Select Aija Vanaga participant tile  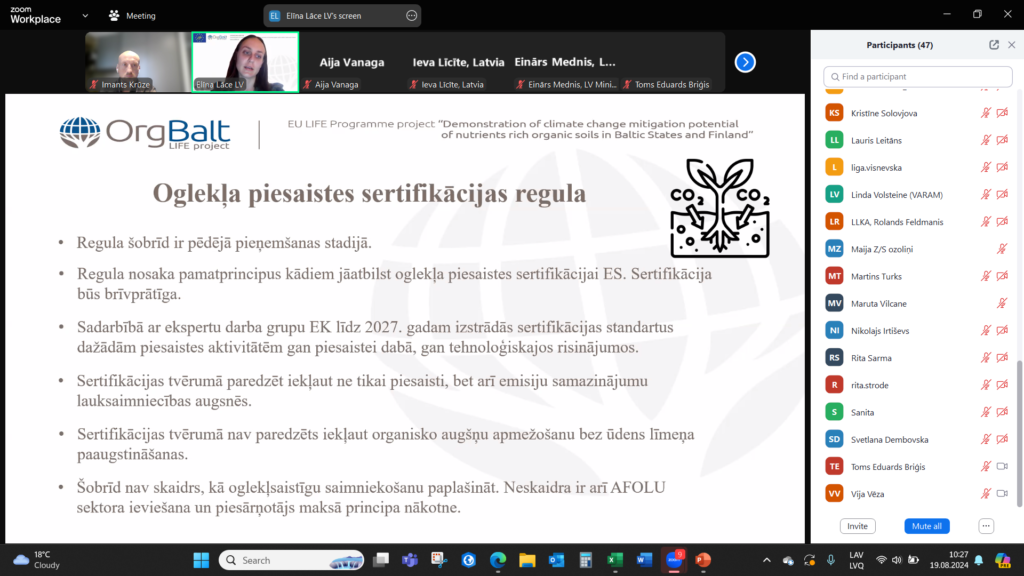click(352, 62)
